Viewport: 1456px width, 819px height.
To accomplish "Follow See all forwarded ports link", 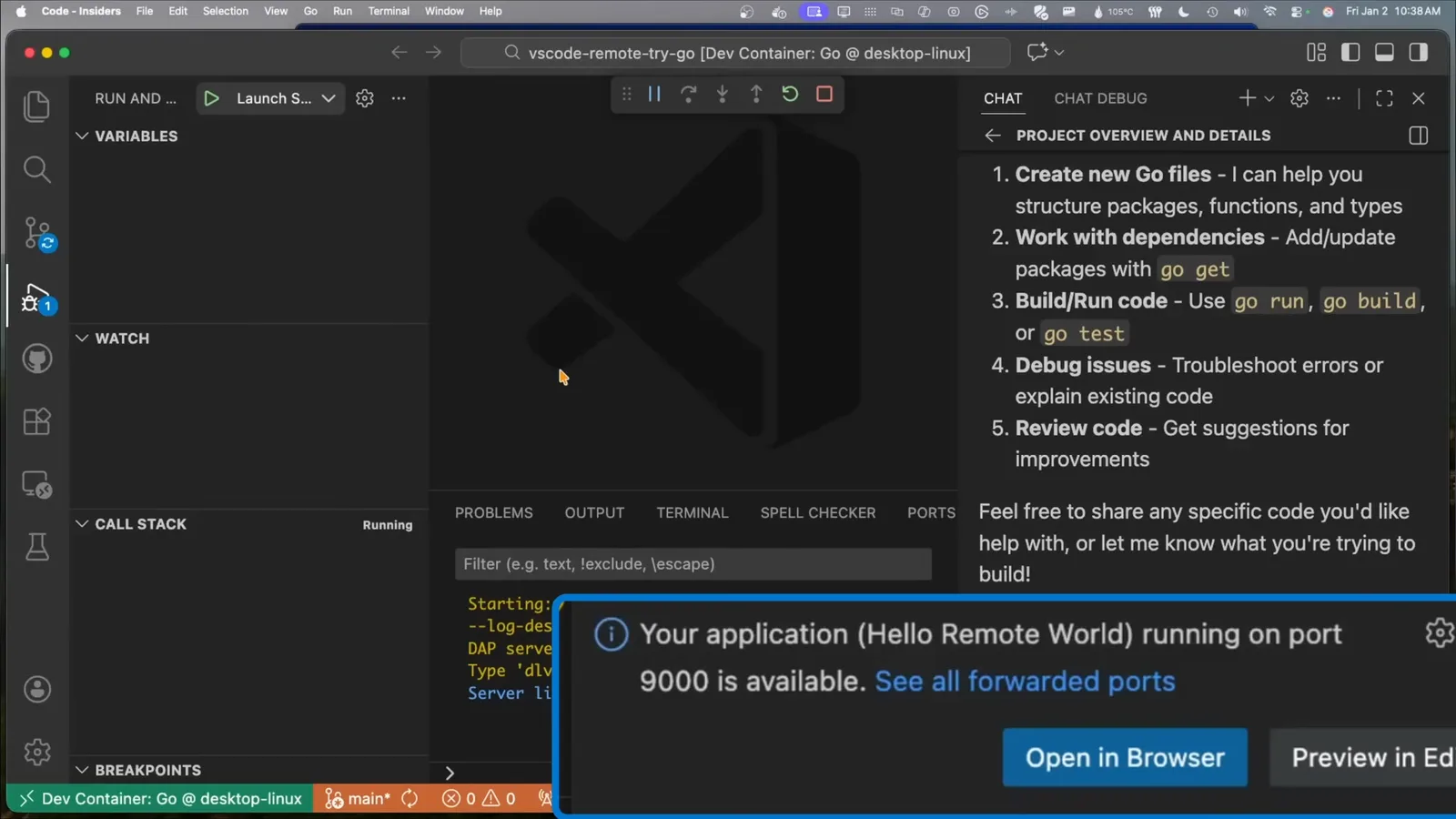I will [x=1025, y=681].
